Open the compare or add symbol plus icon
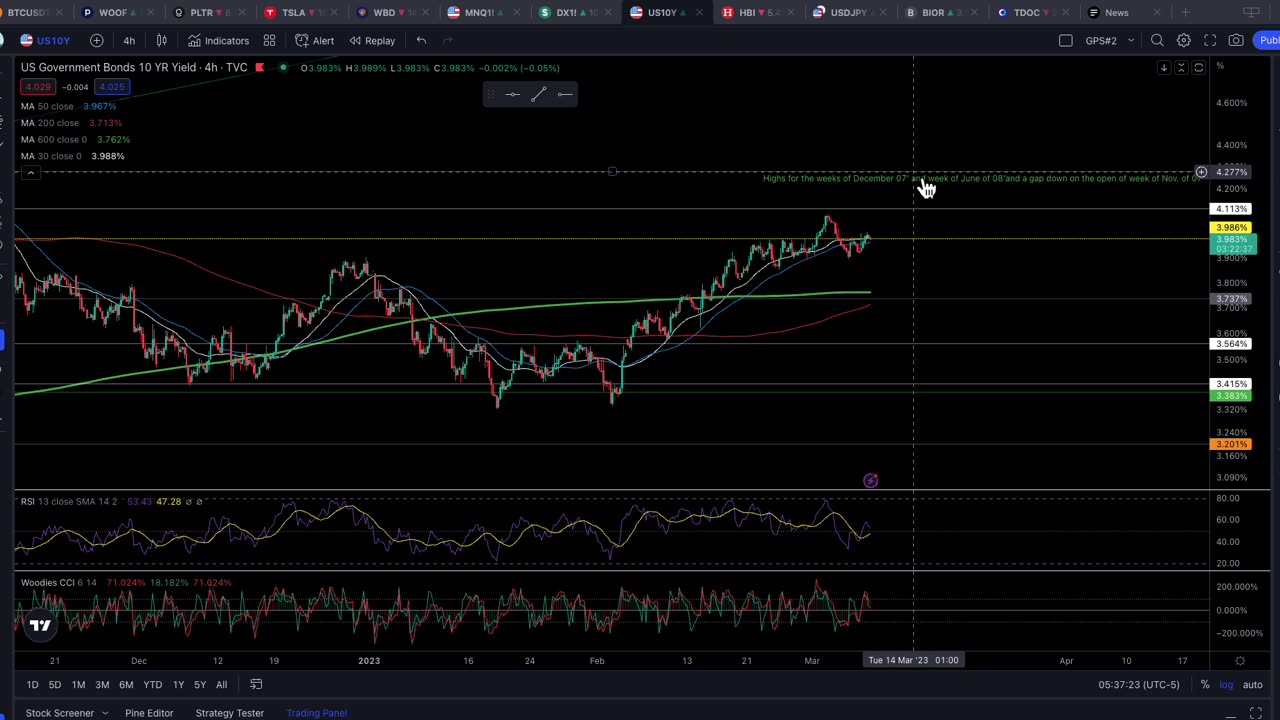 tap(97, 40)
